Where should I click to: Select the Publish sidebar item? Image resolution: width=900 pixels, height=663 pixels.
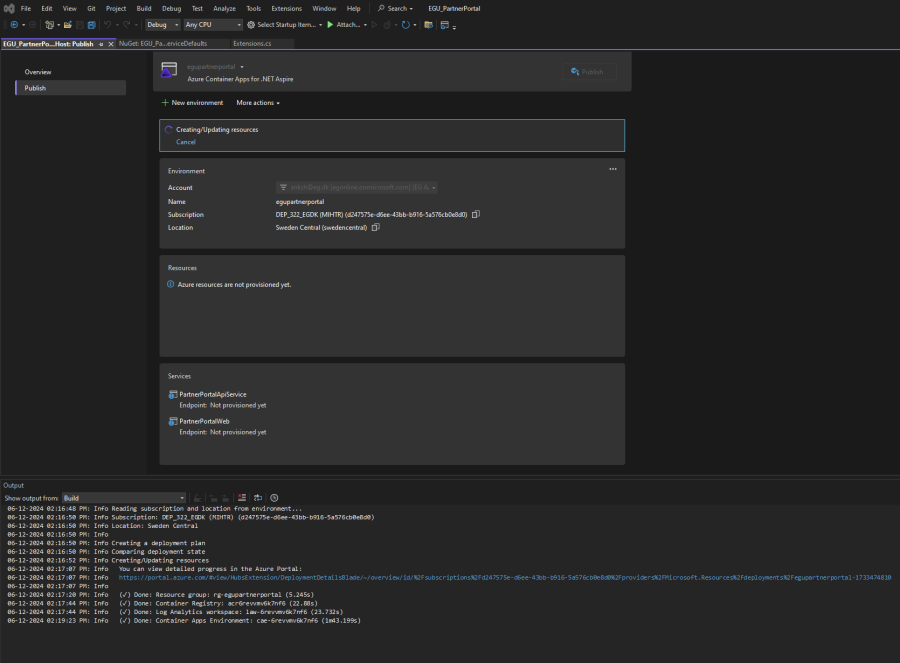71,88
